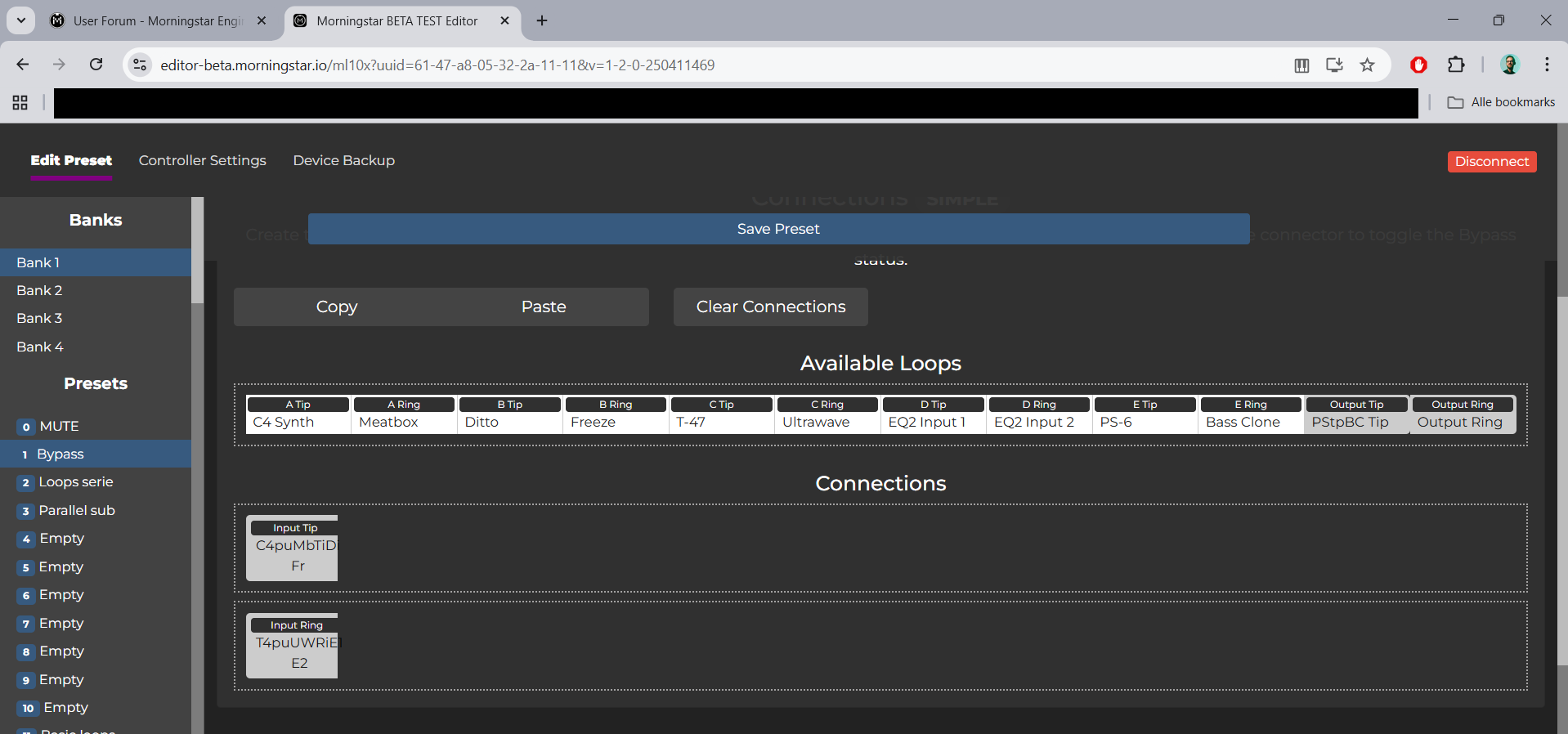Click the red Disconnect button
This screenshot has height=734, width=1568.
[1492, 162]
